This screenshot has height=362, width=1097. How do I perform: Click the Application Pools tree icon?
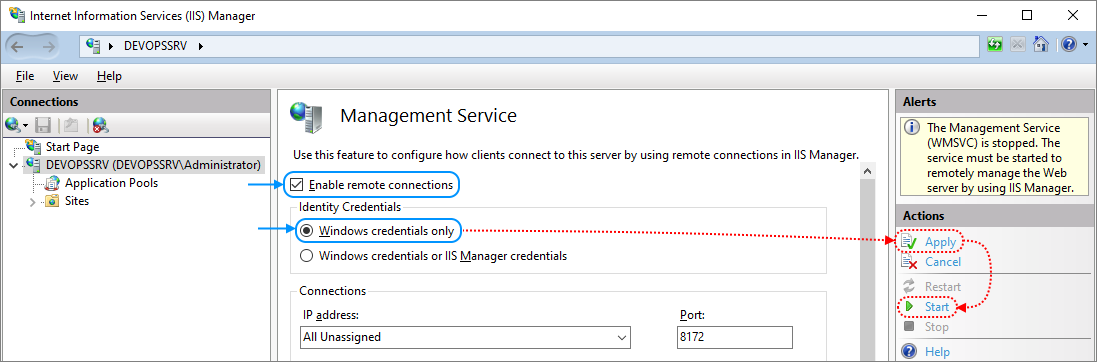[x=53, y=183]
